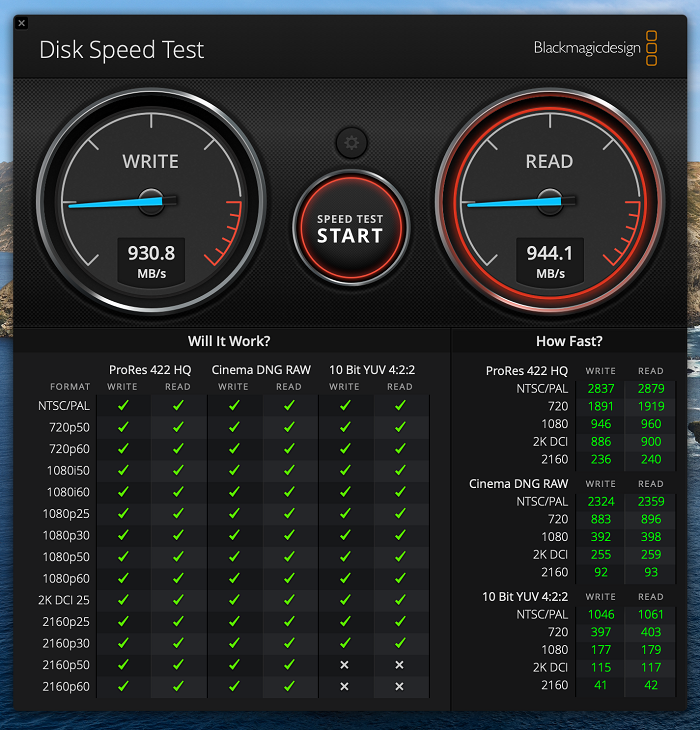Click the 177 10 Bit YUV 1080 write value
Viewport: 700px width, 730px height.
[x=601, y=650]
